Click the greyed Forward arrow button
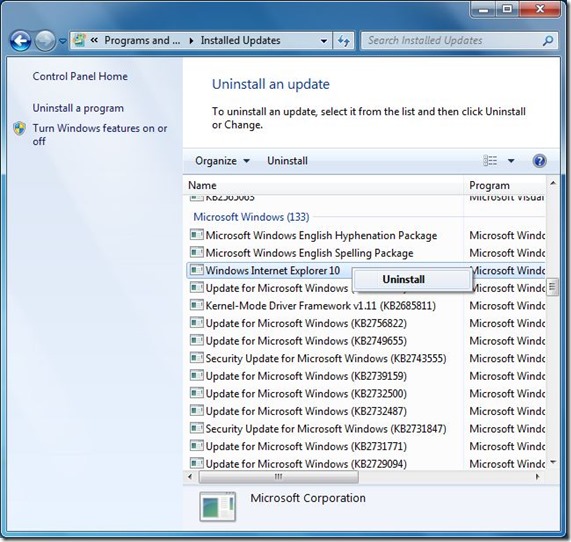The height and width of the screenshot is (542, 571). [45, 41]
